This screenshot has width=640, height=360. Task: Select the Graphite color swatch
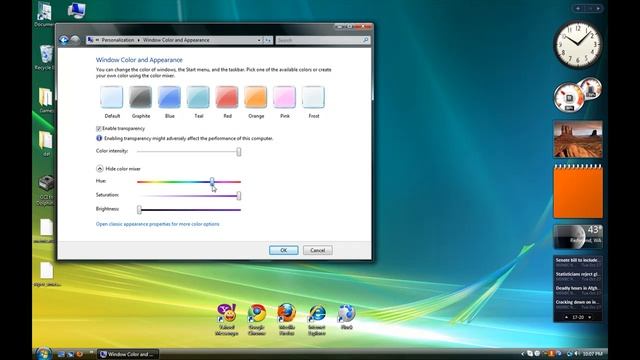[140, 97]
